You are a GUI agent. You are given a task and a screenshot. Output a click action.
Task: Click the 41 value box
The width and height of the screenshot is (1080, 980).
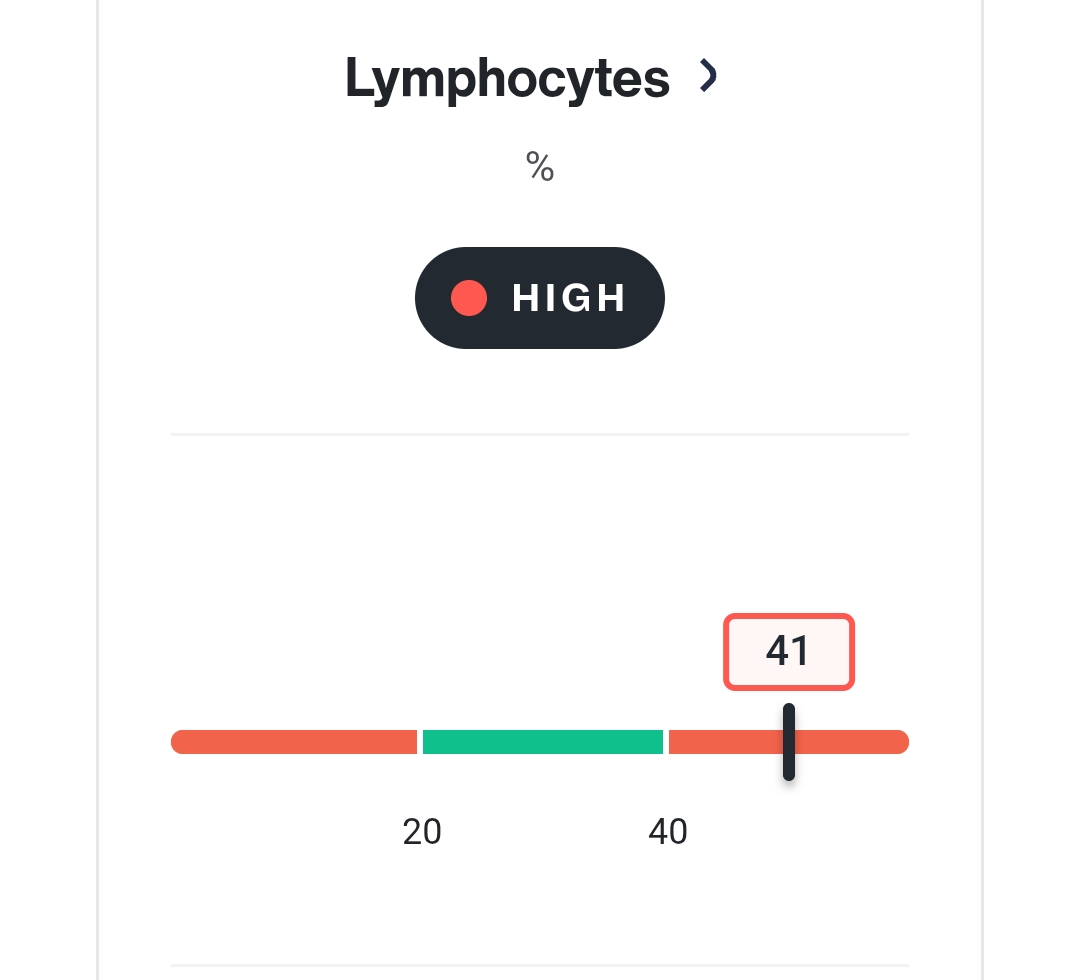click(789, 651)
